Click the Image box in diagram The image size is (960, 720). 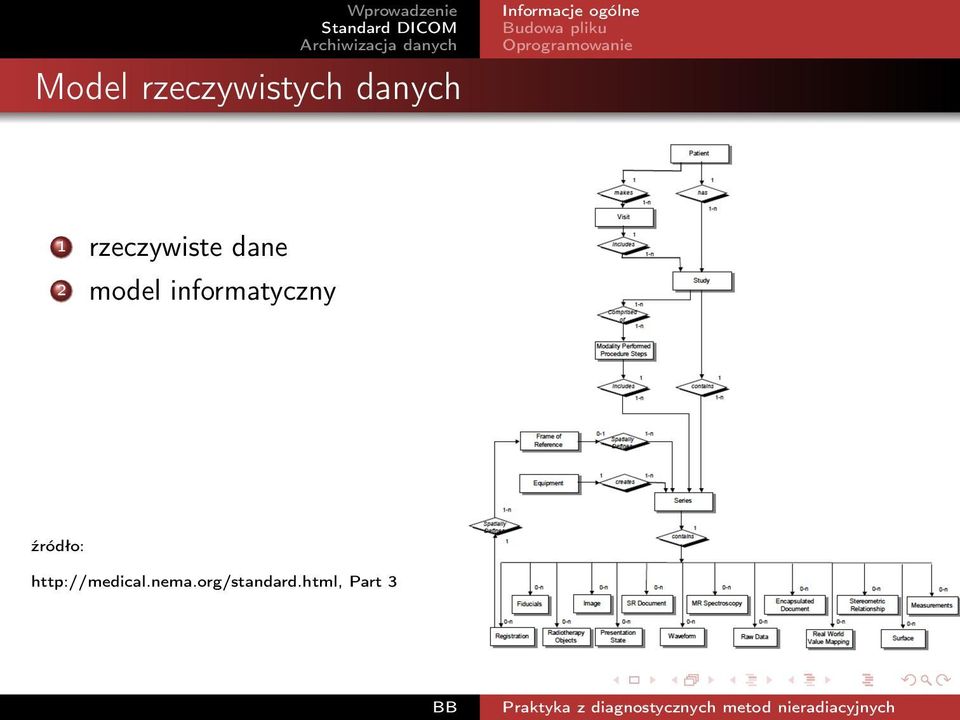pos(592,604)
